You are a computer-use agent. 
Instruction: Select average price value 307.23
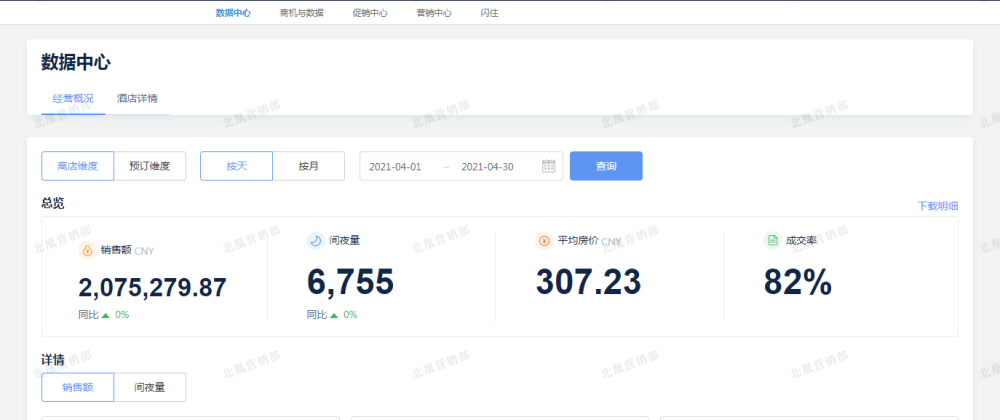588,282
